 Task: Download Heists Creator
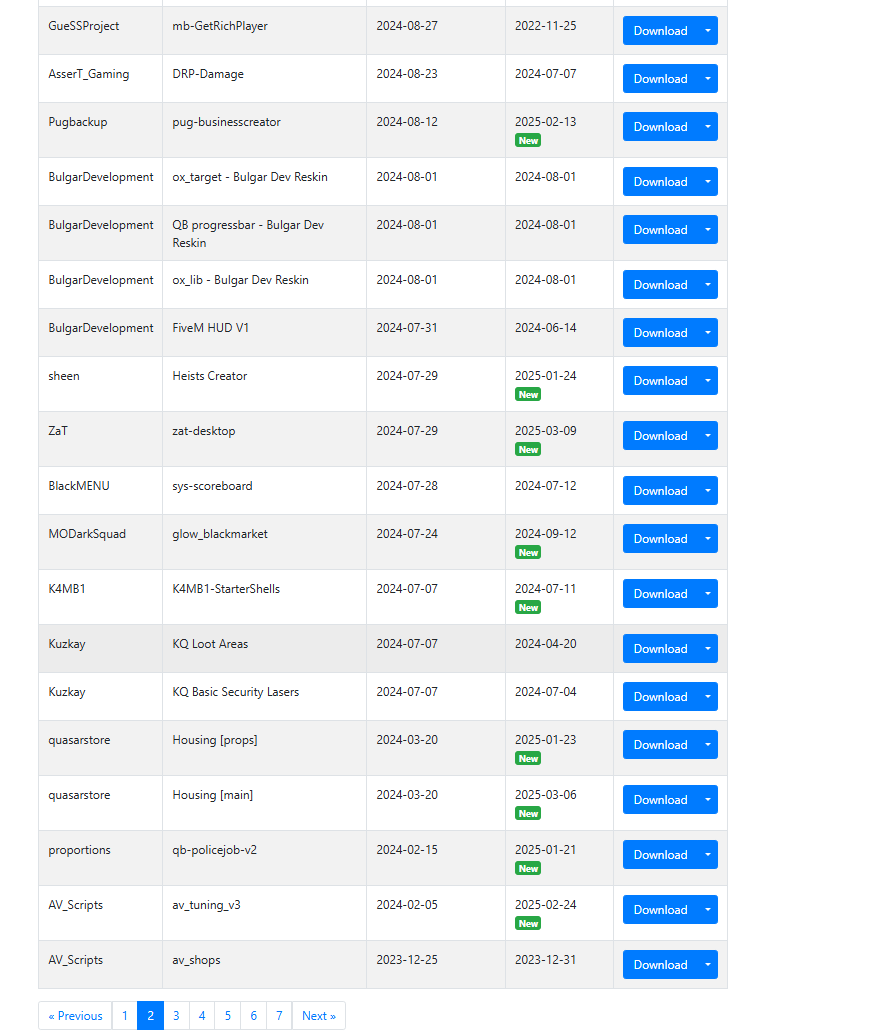tap(660, 381)
